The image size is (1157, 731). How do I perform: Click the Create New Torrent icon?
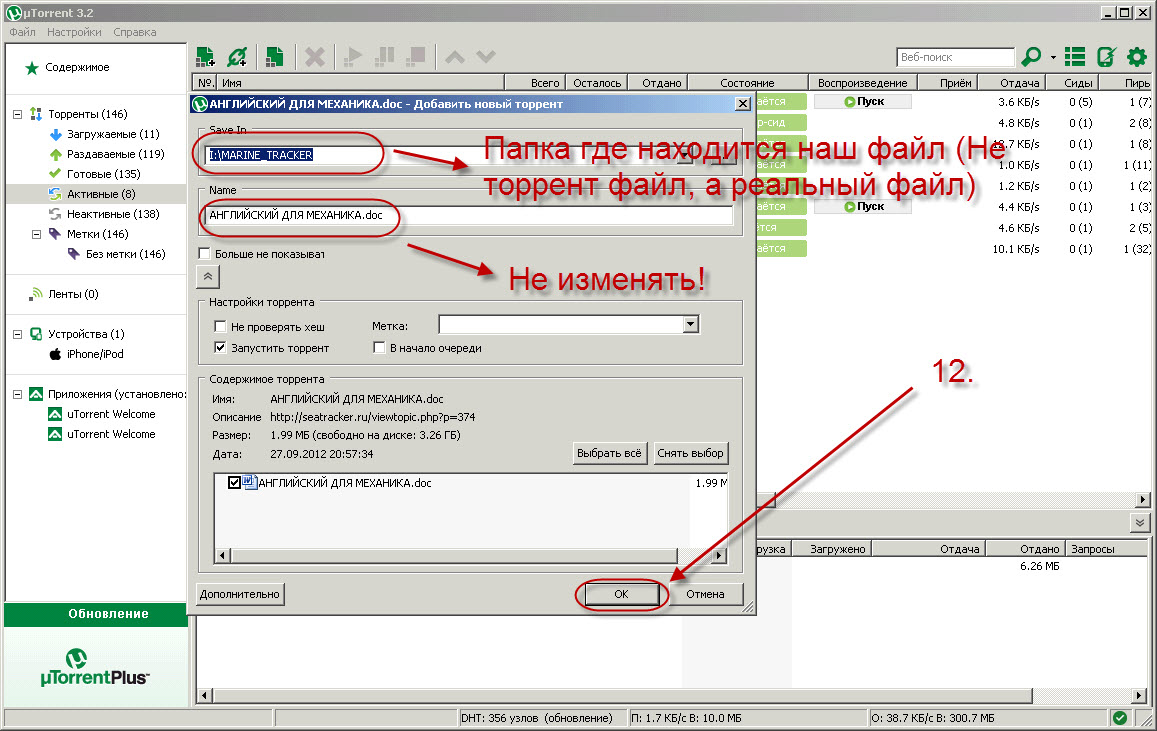point(273,57)
